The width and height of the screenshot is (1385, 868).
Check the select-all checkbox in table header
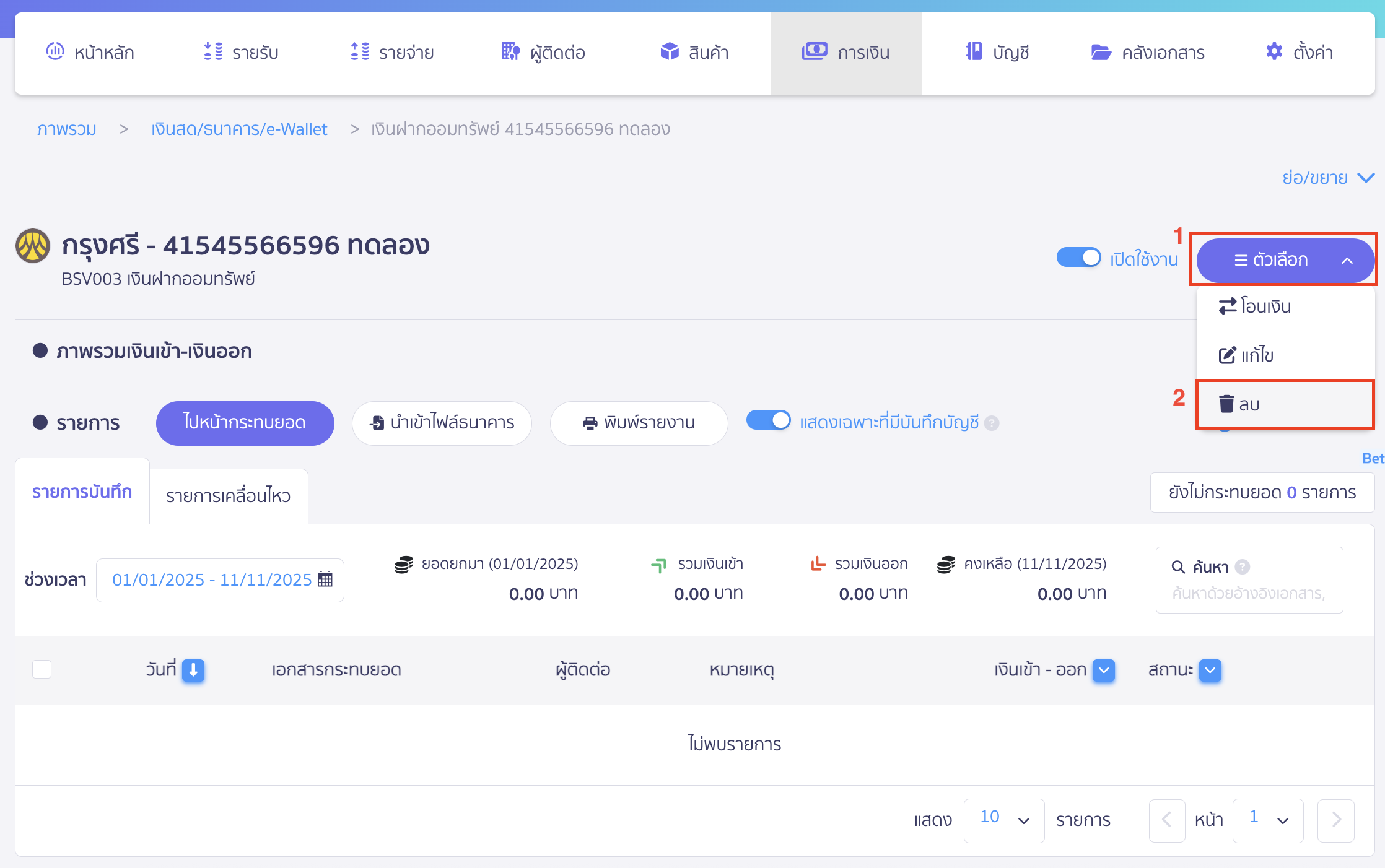42,669
